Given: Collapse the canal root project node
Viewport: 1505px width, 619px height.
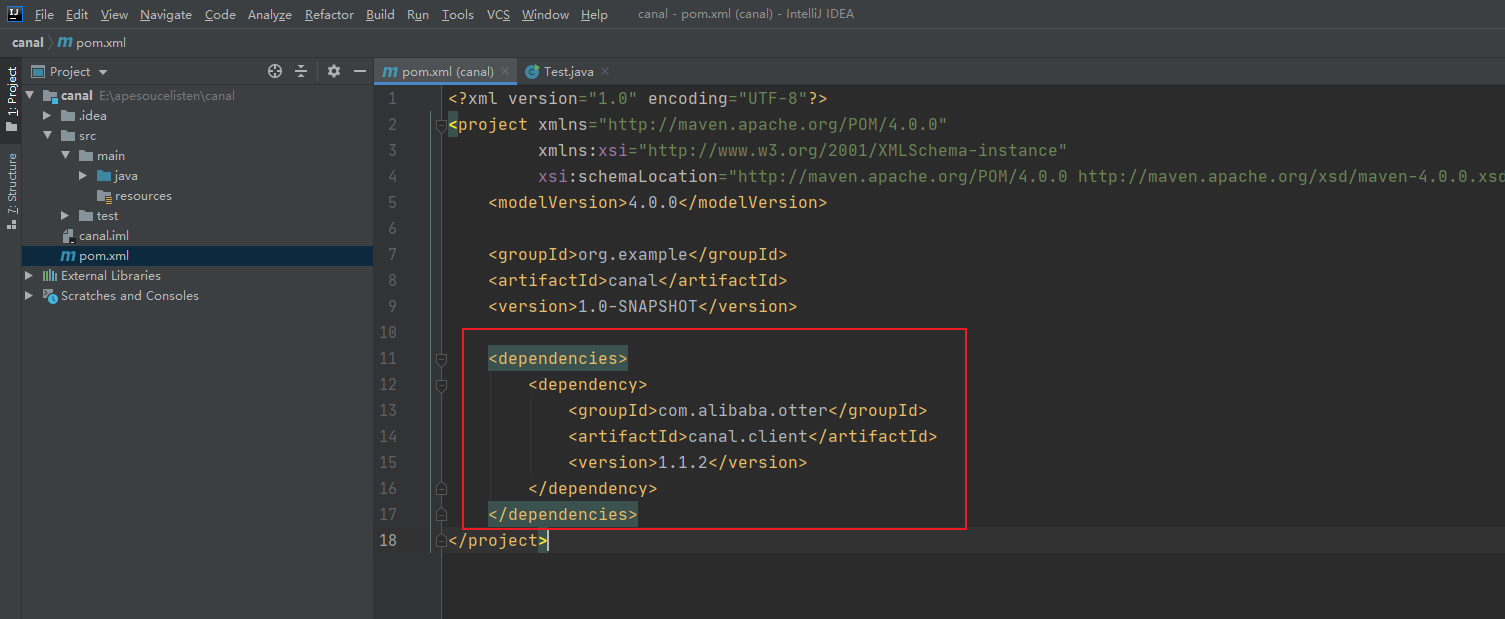Looking at the screenshot, I should [30, 96].
